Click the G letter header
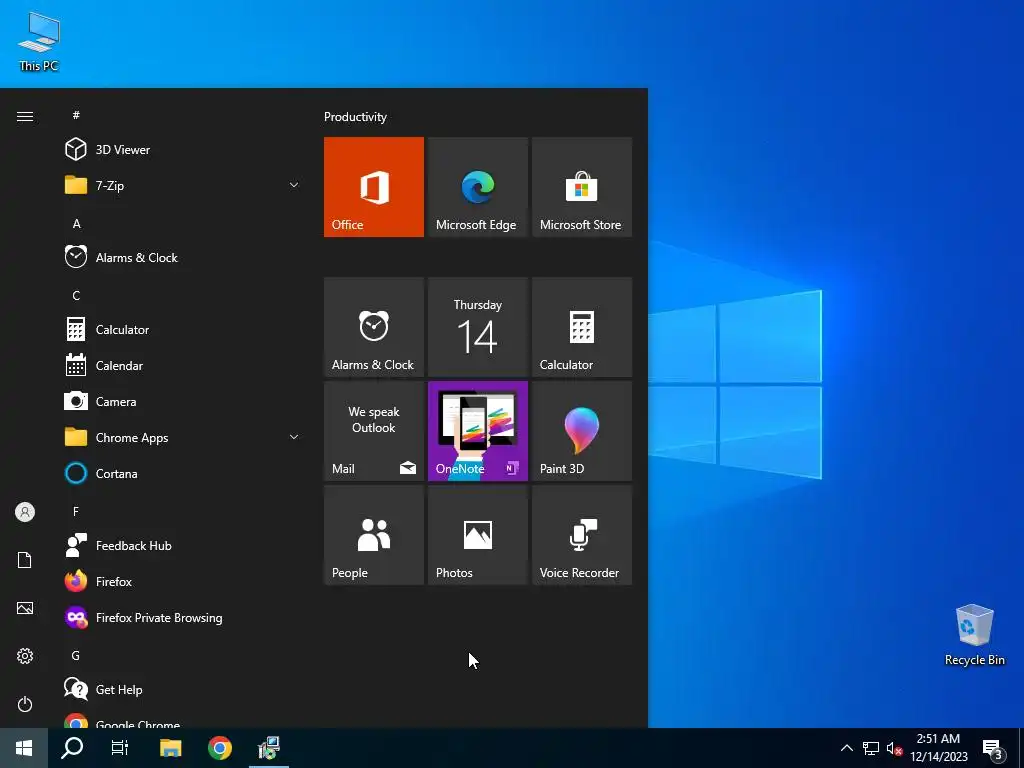 pos(76,655)
